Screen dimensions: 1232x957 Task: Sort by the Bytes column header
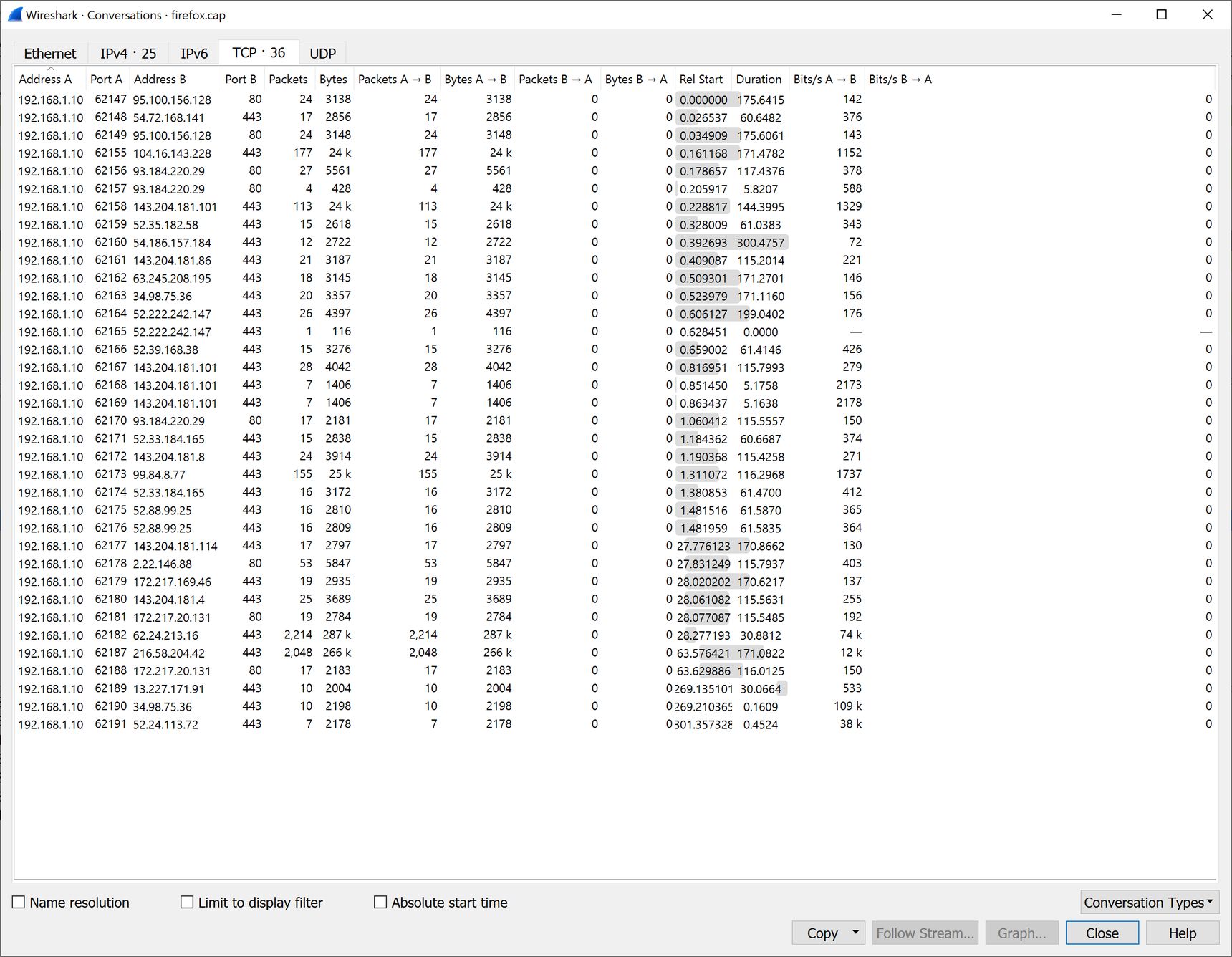click(334, 80)
